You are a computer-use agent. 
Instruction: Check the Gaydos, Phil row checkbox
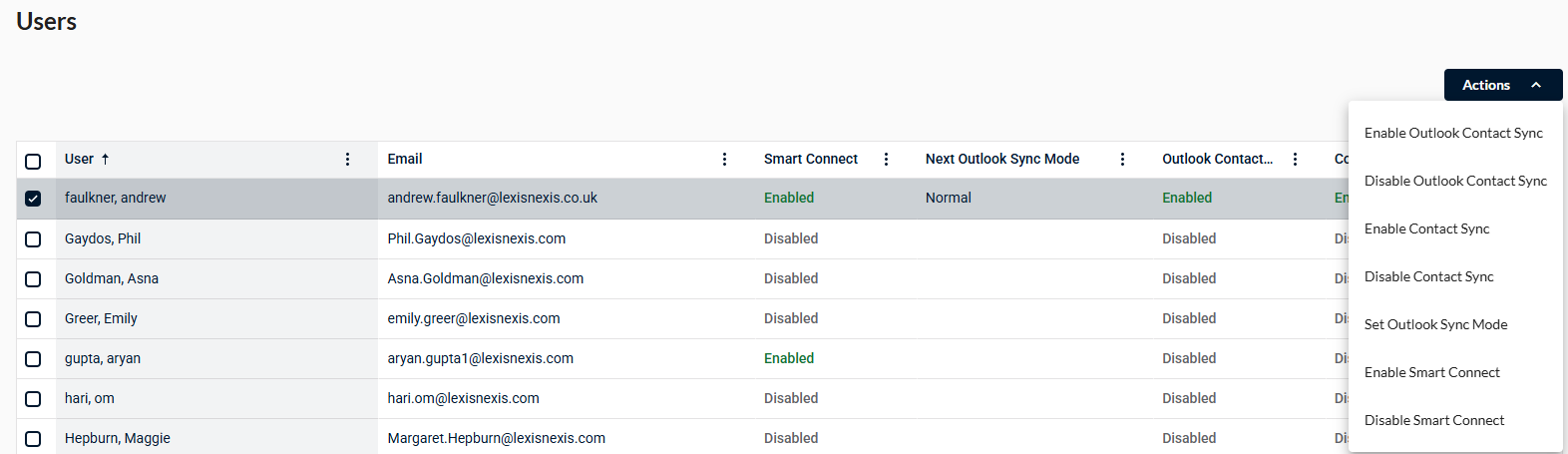coord(33,239)
